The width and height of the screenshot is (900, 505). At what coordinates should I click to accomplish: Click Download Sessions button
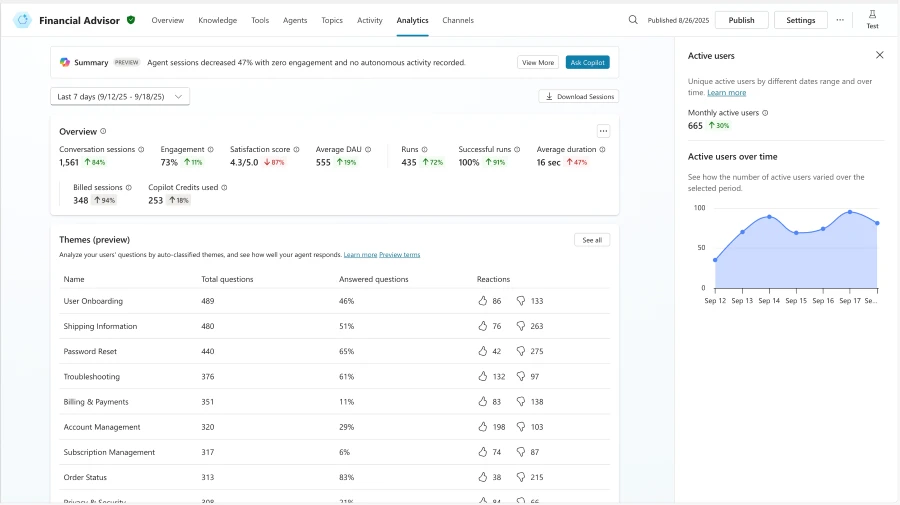(x=578, y=97)
